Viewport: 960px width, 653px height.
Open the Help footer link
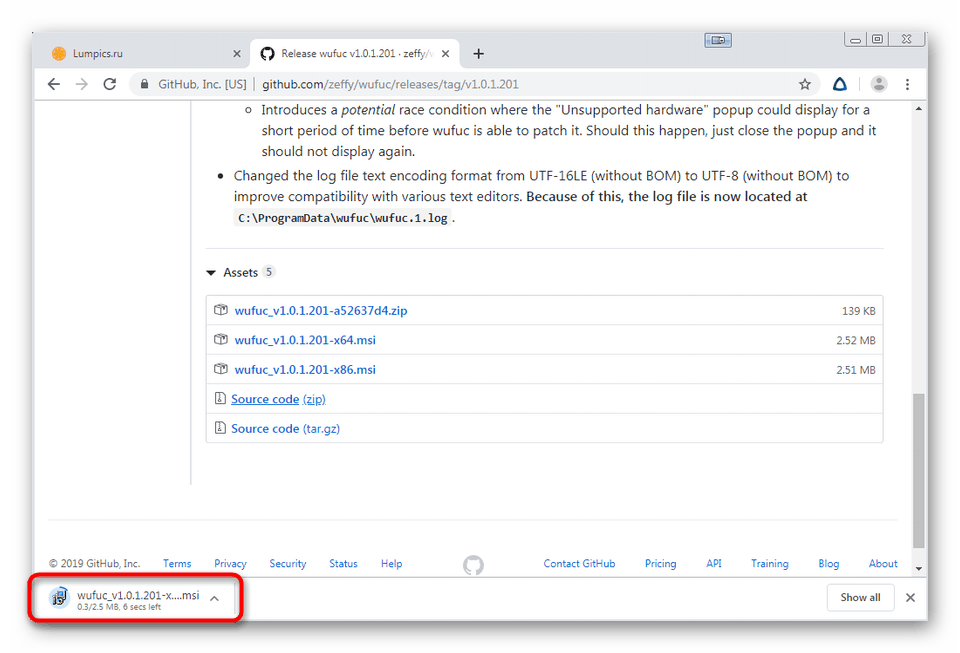[x=391, y=564]
